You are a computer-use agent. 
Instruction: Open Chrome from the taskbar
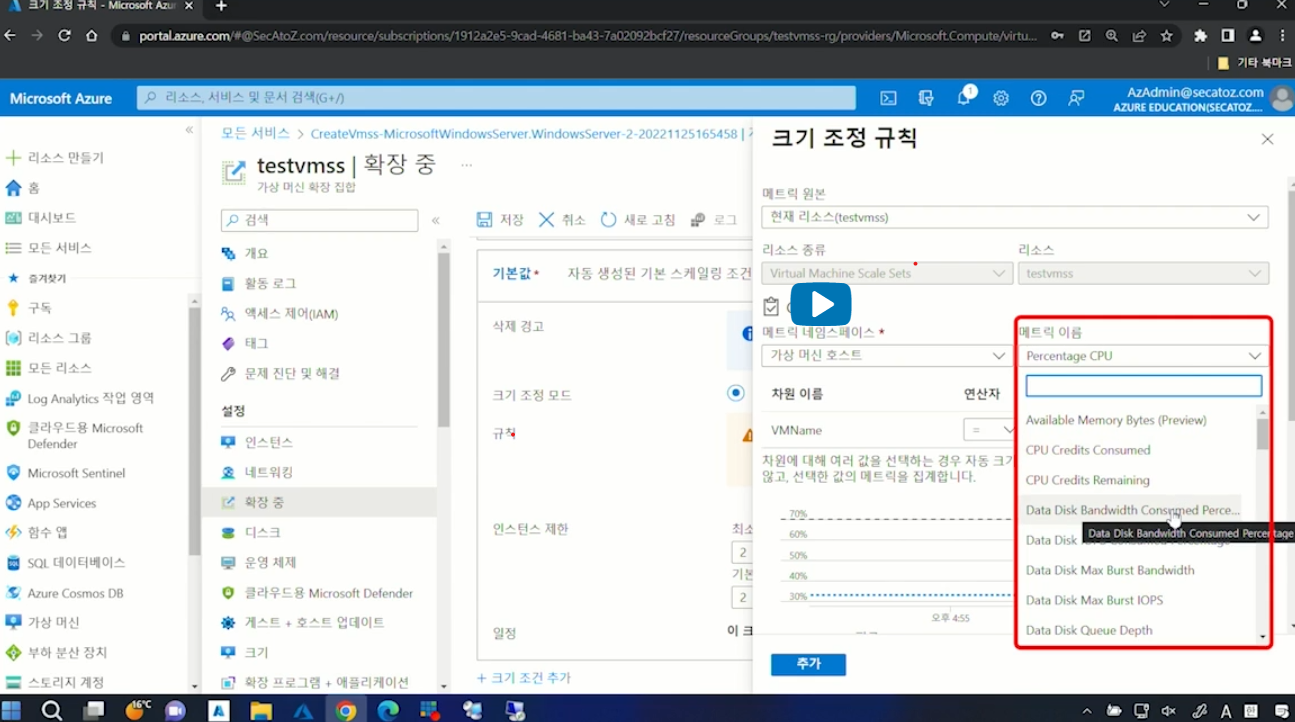[345, 710]
